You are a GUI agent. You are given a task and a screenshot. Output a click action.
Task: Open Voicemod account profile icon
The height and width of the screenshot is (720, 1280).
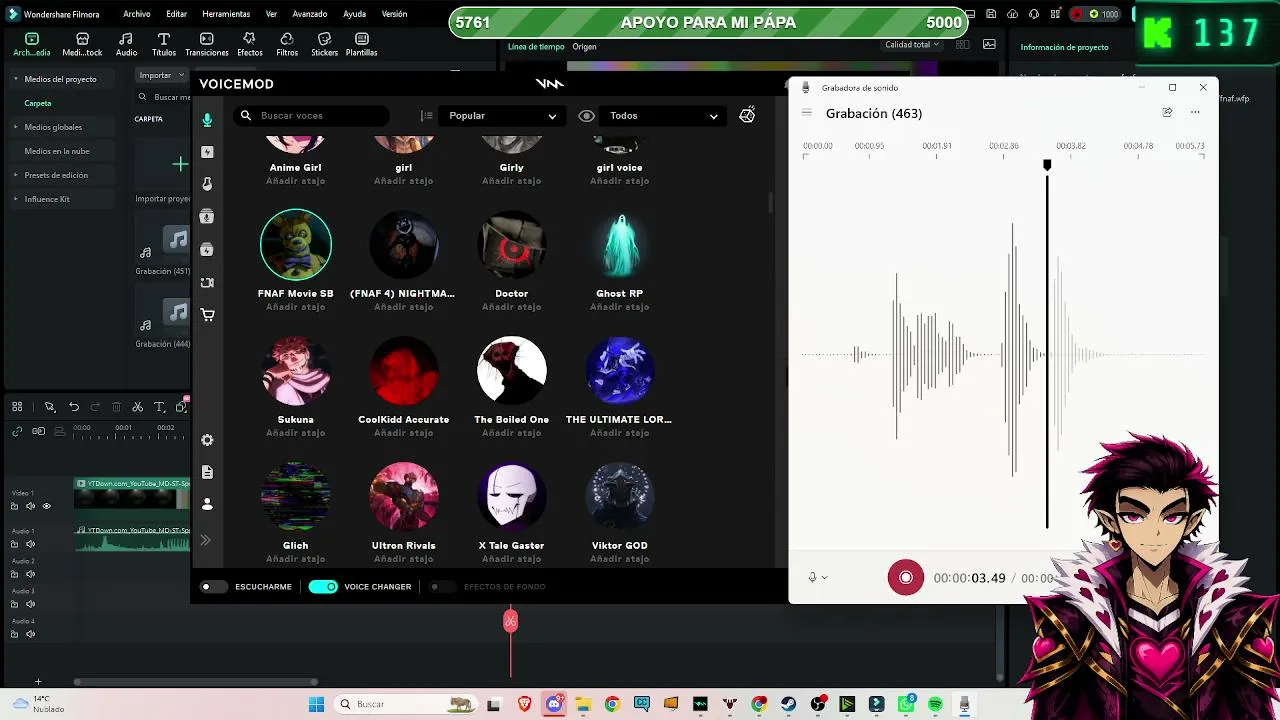coord(207,504)
